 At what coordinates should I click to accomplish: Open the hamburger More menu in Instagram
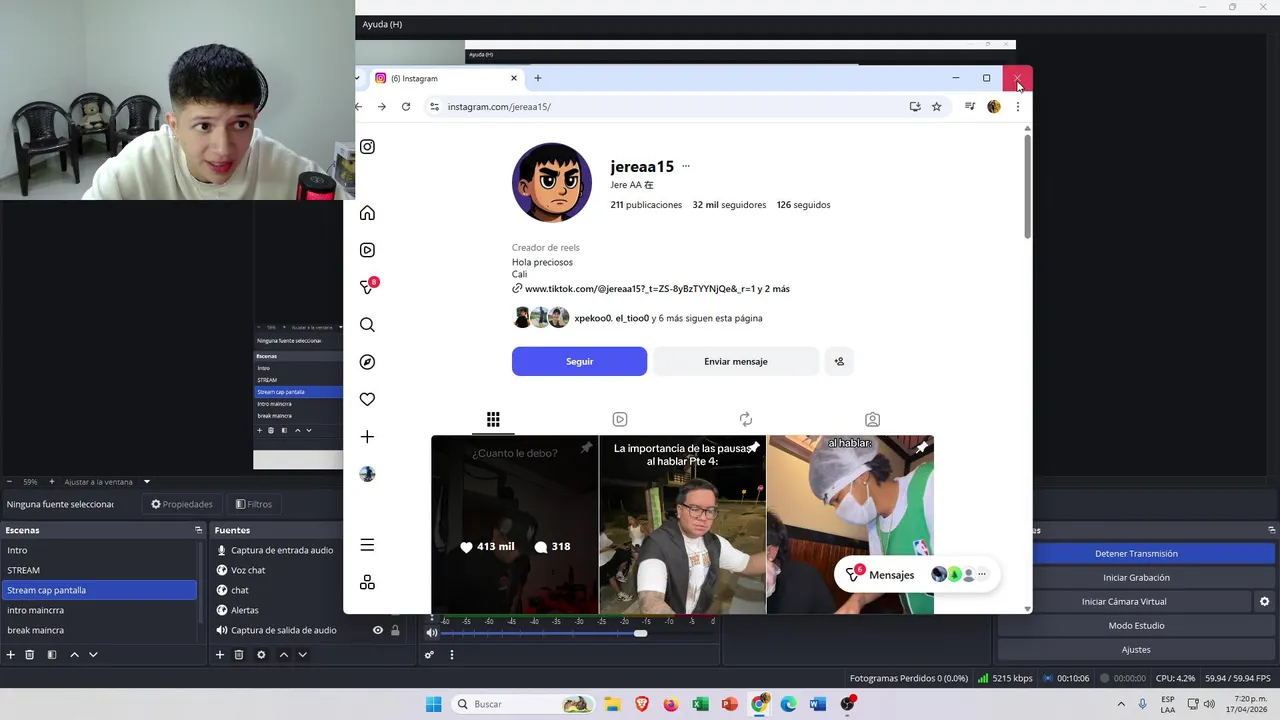click(x=367, y=545)
